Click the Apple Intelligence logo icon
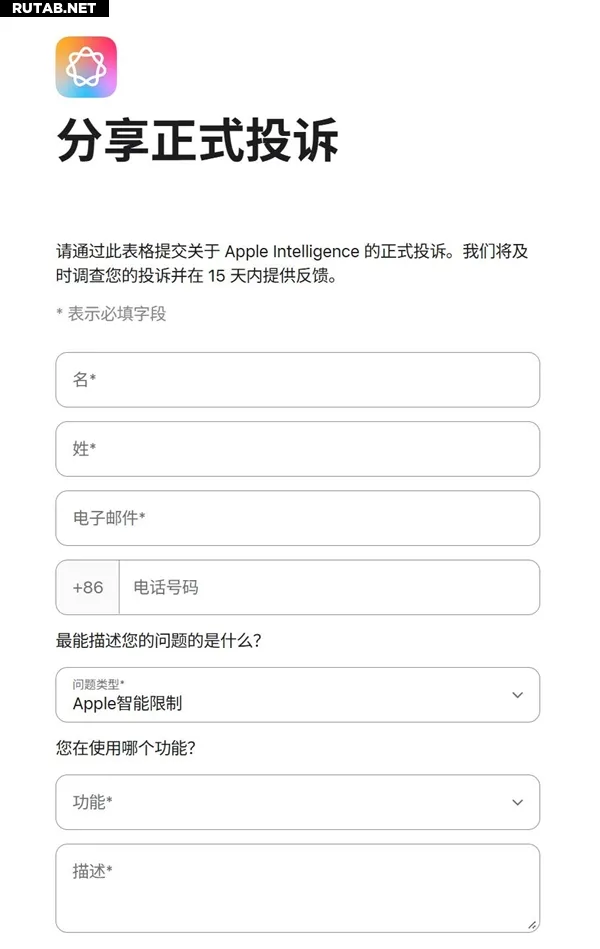600x949 pixels. [x=86, y=67]
